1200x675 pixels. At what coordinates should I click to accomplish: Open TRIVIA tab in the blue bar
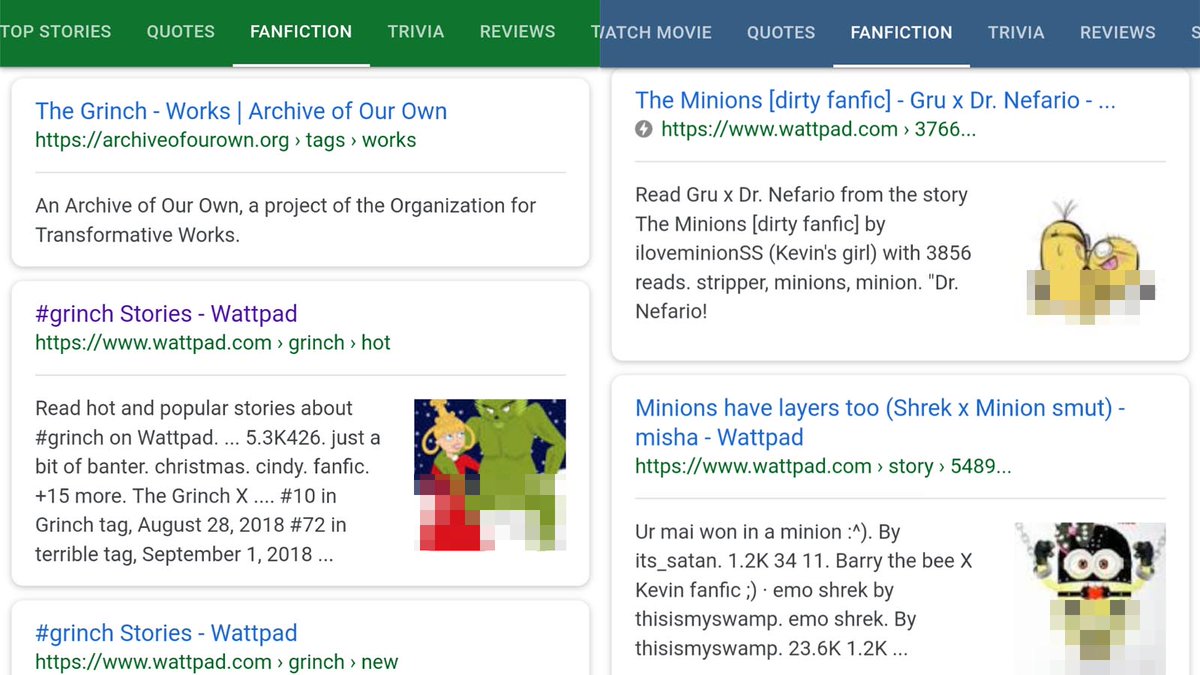click(1016, 32)
